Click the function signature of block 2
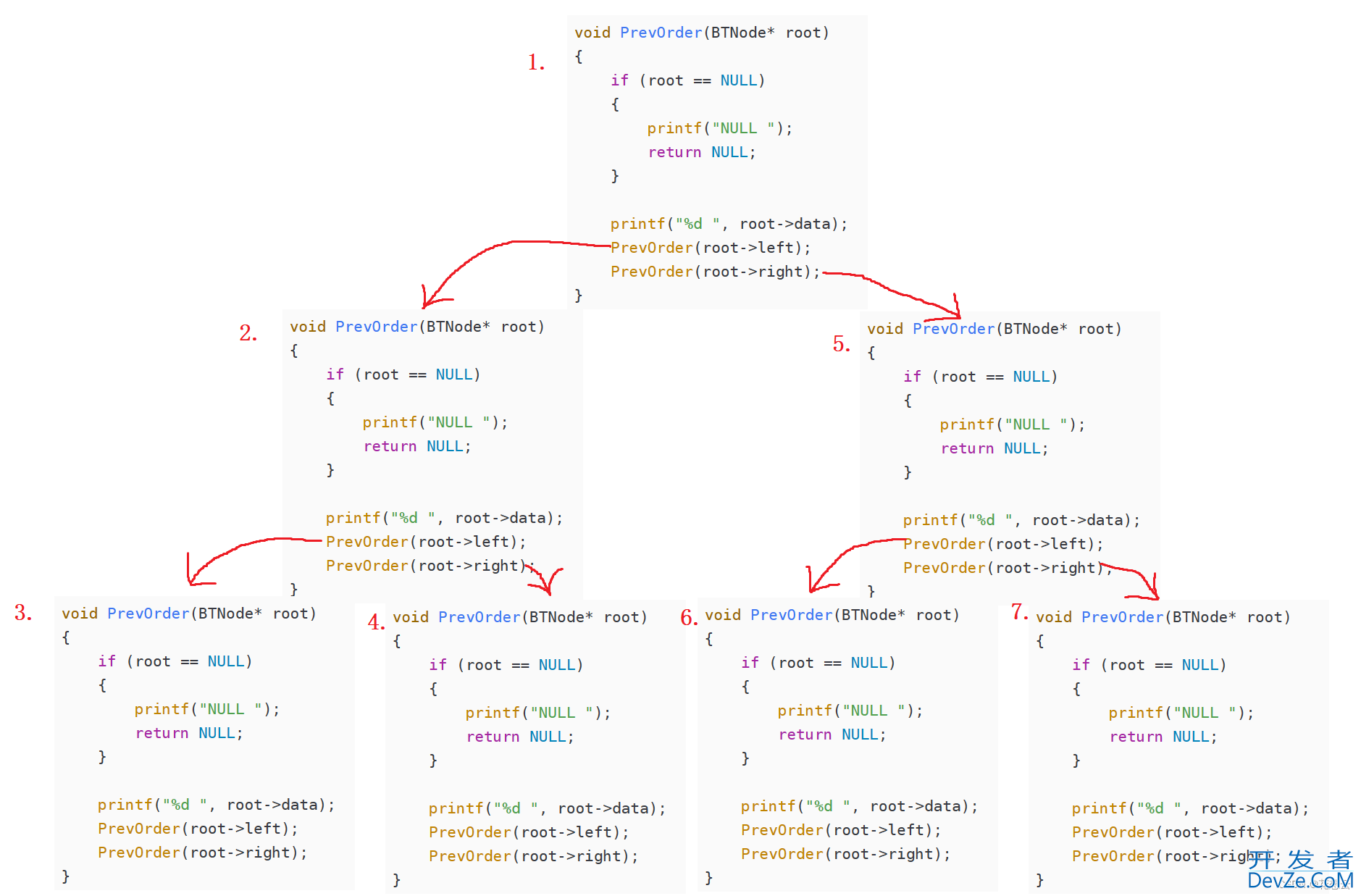 pos(417,327)
